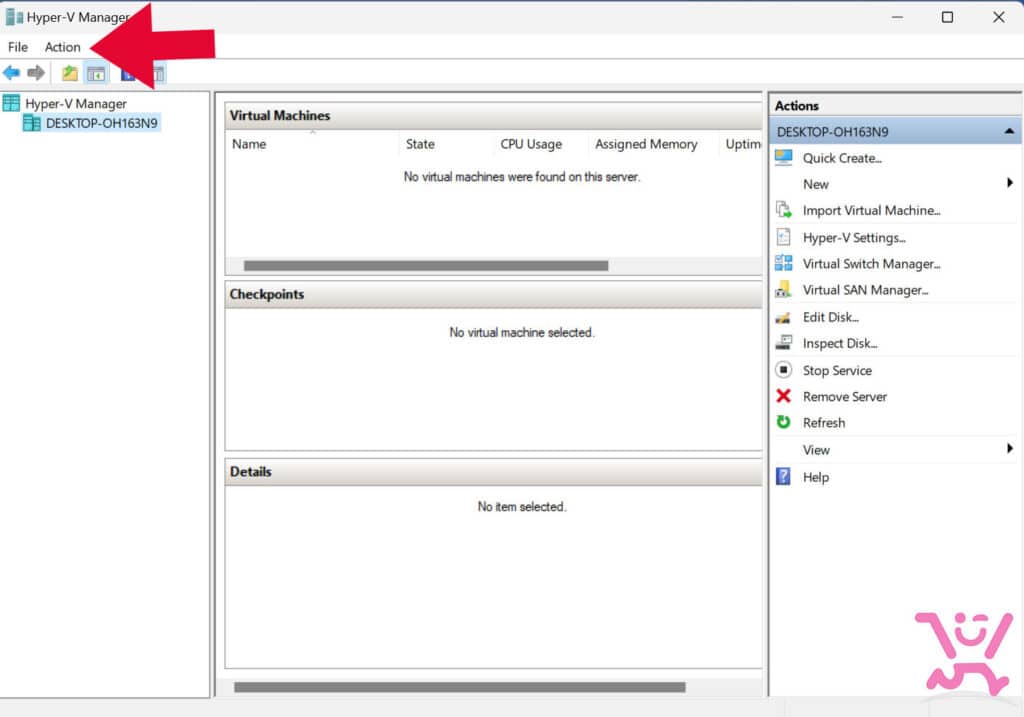Select DESKTOP-OH163N9 in the left tree
The width and height of the screenshot is (1024, 717).
(101, 123)
